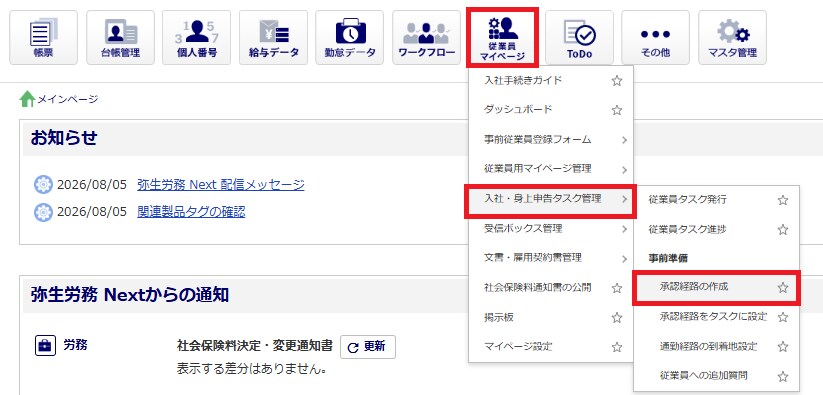Click the メインページ breadcrumb text

click(x=67, y=99)
